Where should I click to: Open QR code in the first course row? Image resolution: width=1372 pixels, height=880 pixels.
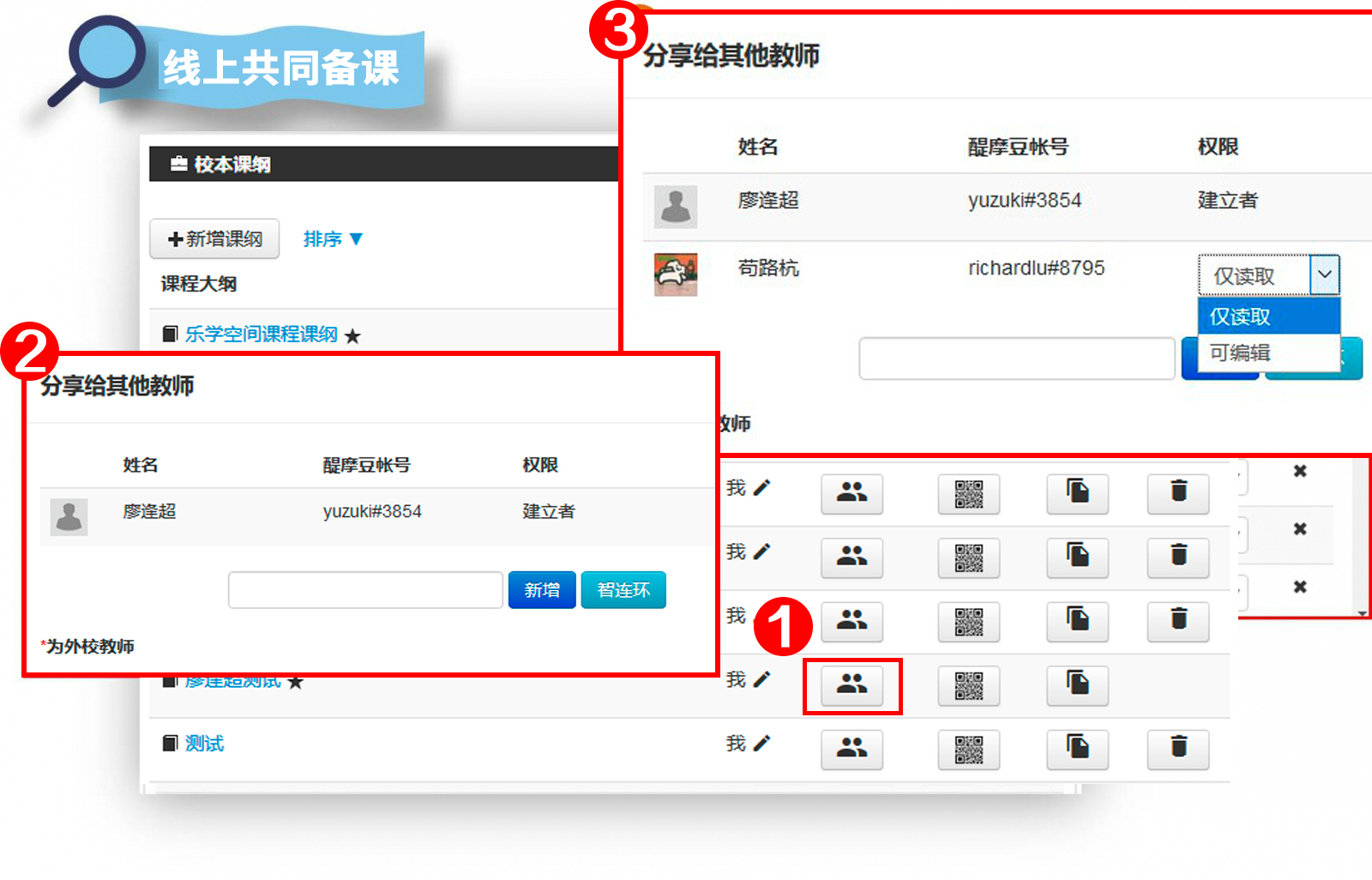(969, 493)
